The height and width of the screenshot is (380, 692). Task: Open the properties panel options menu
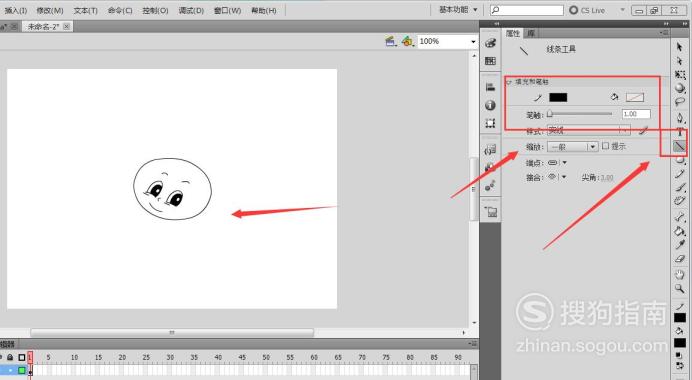[664, 33]
